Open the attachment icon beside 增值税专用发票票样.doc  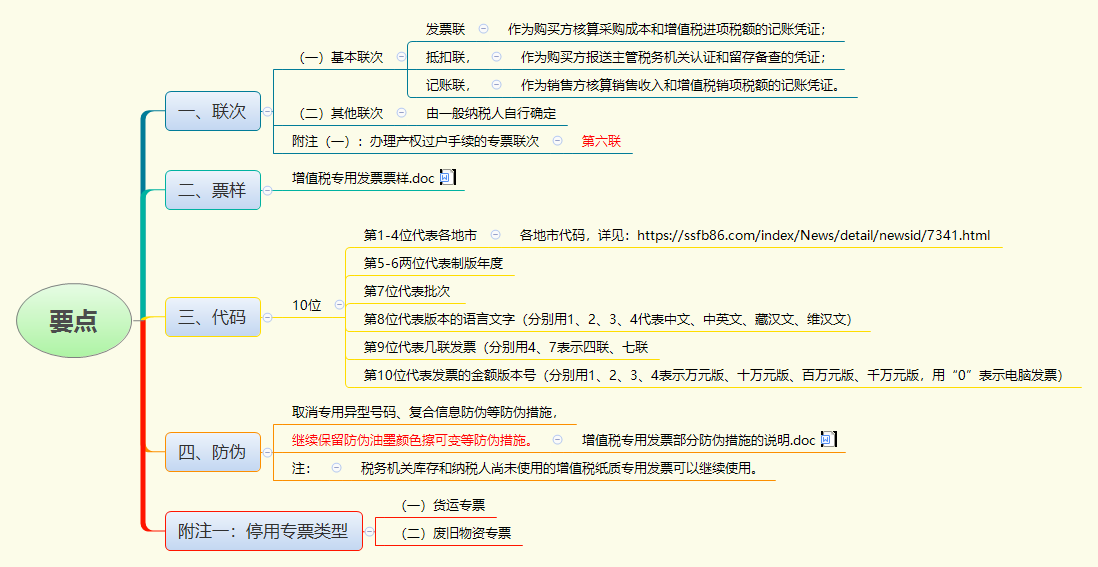point(447,178)
